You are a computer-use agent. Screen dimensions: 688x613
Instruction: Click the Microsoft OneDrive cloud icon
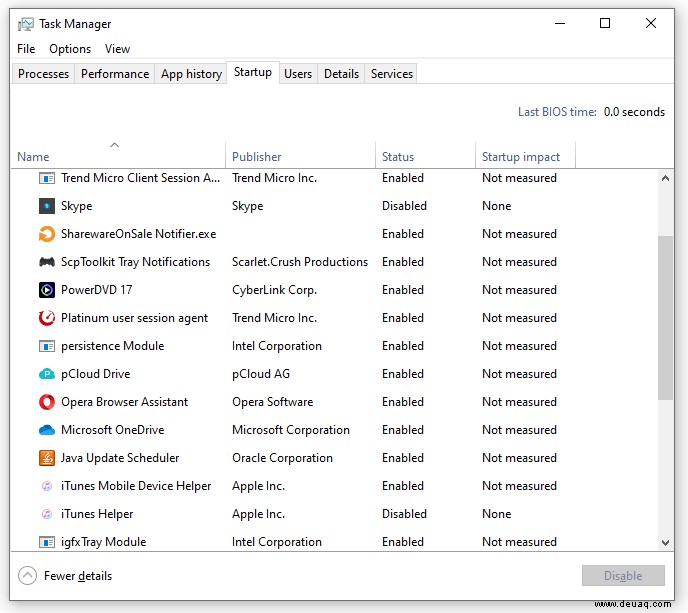point(47,430)
